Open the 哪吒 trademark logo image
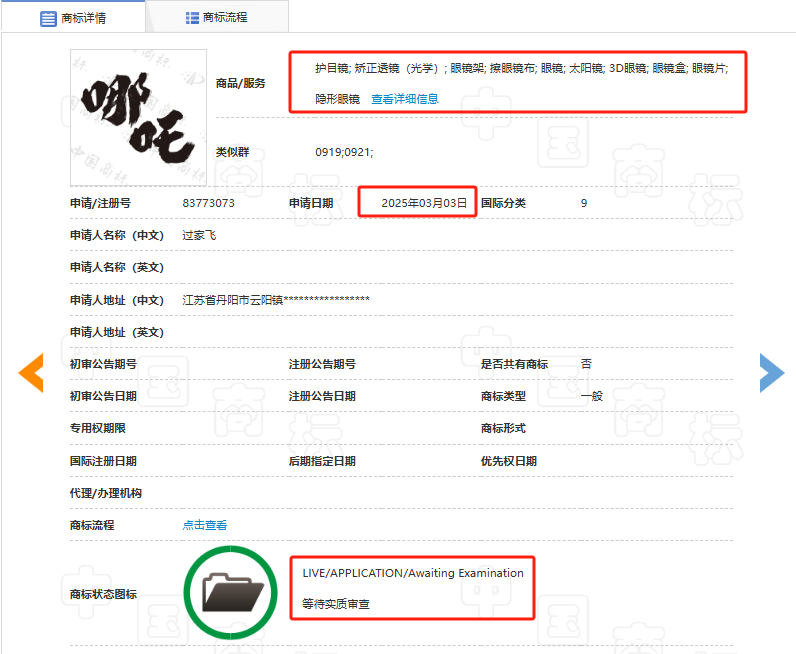The image size is (796, 654). coord(138,113)
